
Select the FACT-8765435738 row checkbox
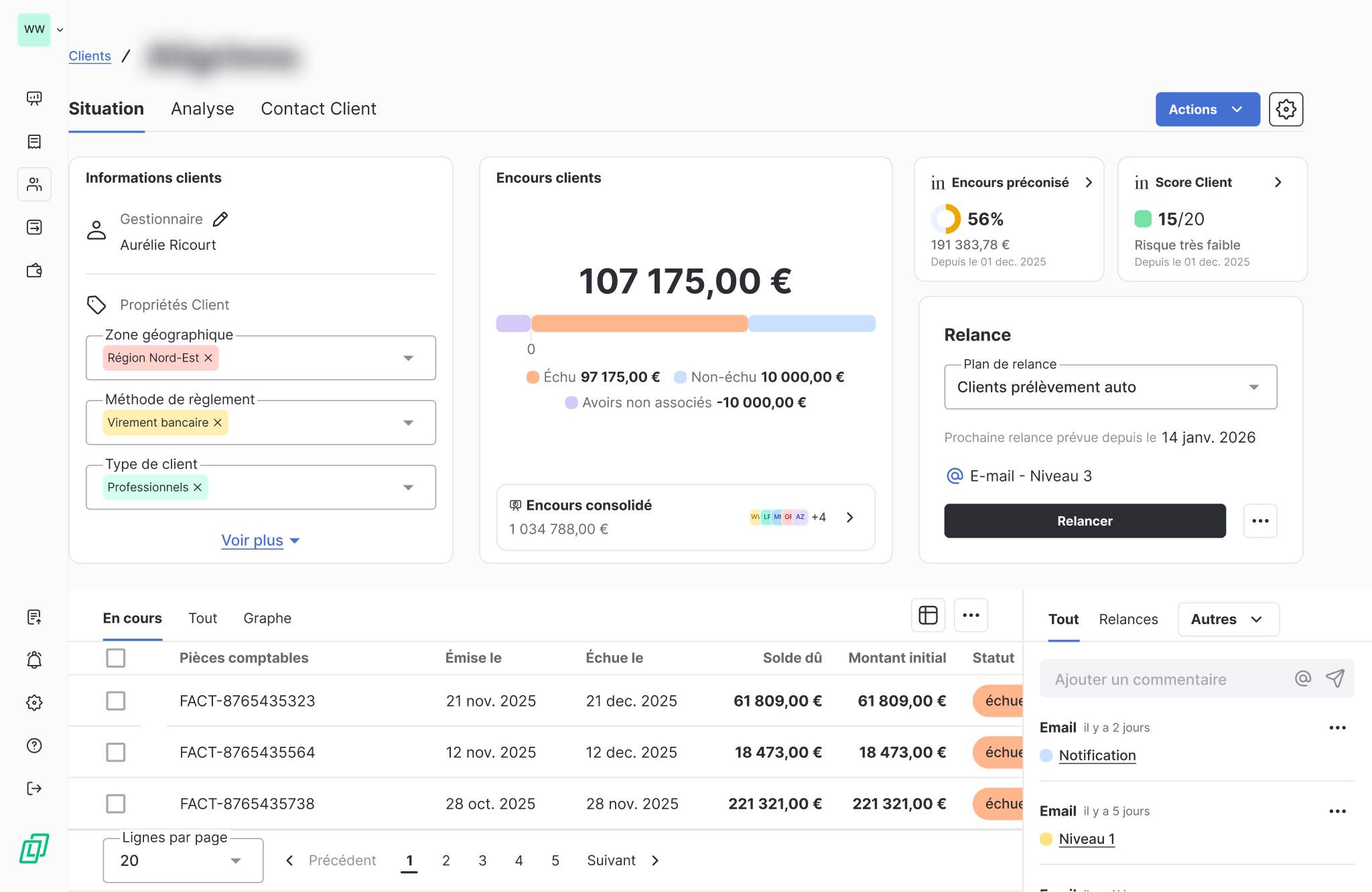click(x=116, y=803)
